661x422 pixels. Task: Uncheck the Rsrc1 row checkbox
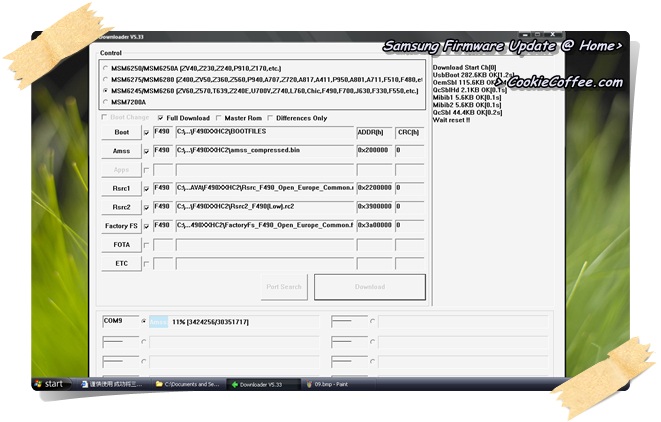146,189
